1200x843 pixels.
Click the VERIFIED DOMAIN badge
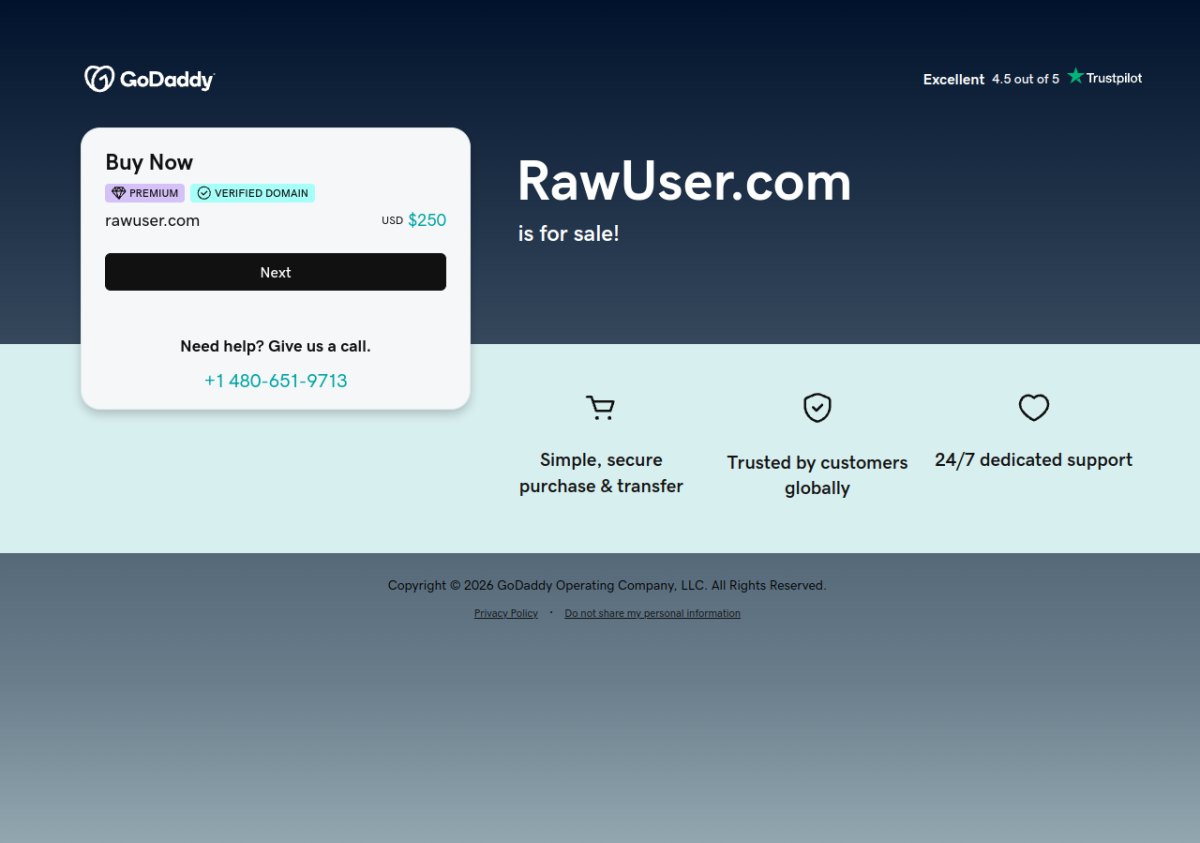pyautogui.click(x=253, y=193)
